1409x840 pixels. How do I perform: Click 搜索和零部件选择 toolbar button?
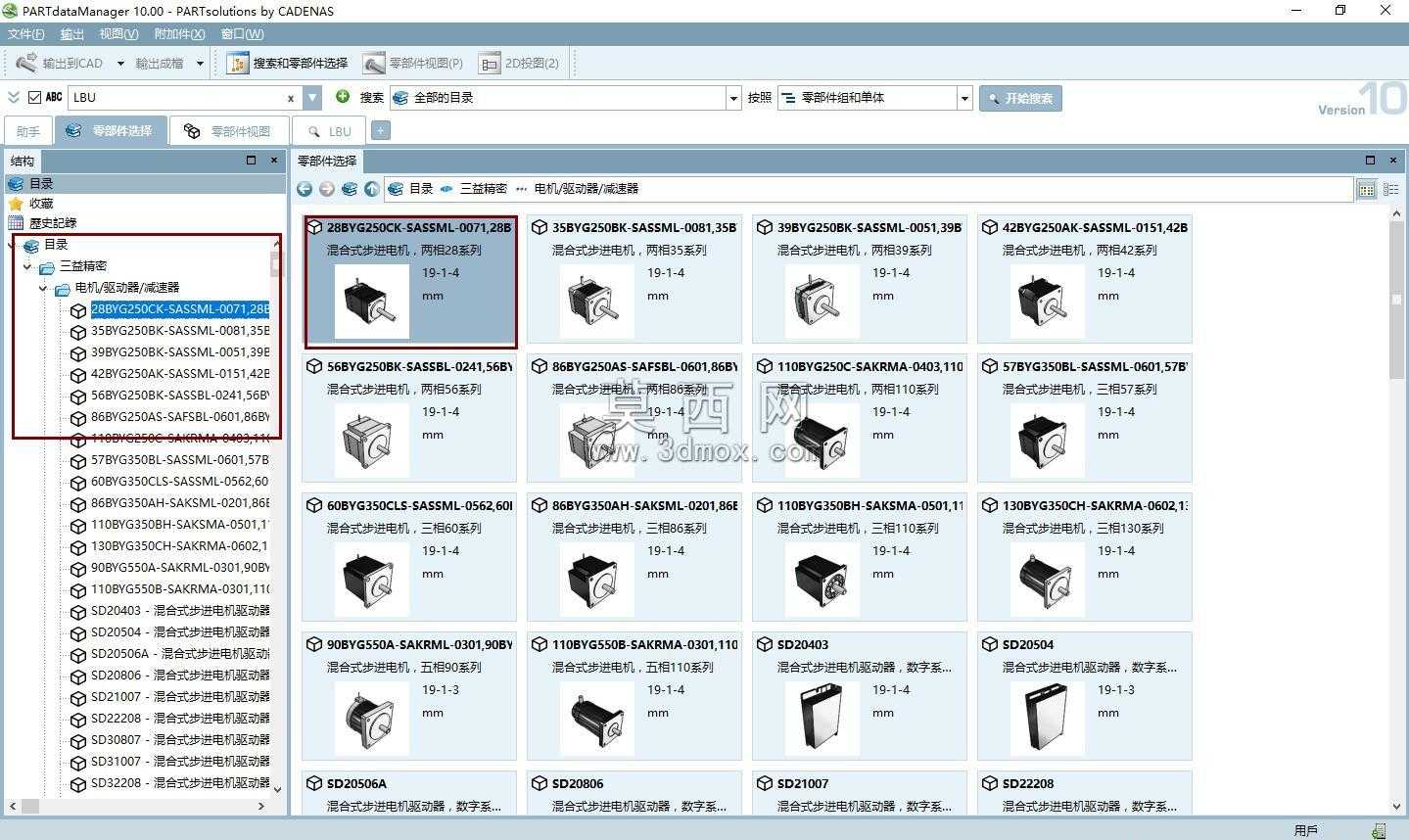point(288,64)
